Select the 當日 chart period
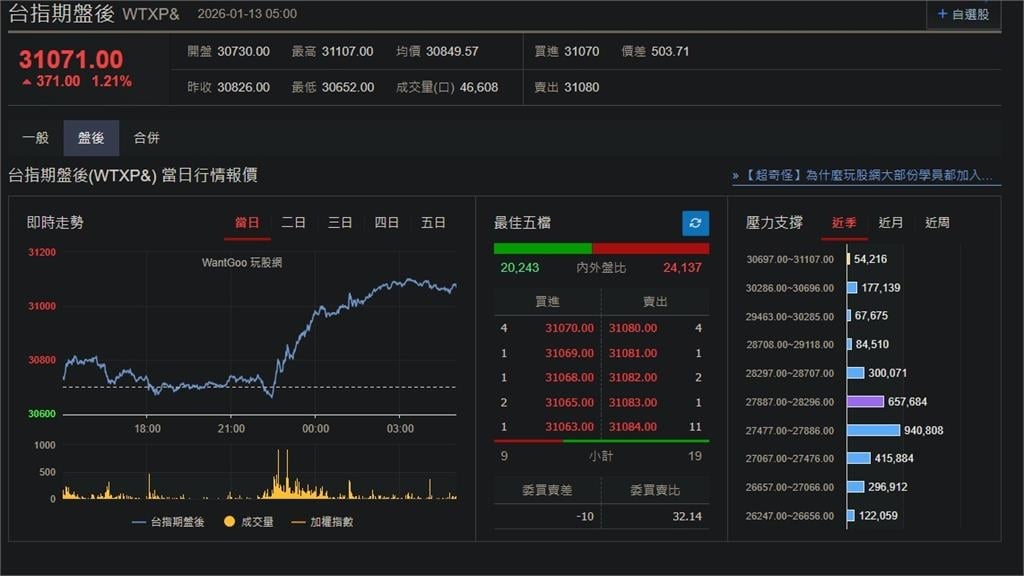This screenshot has height=576, width=1024. point(248,223)
